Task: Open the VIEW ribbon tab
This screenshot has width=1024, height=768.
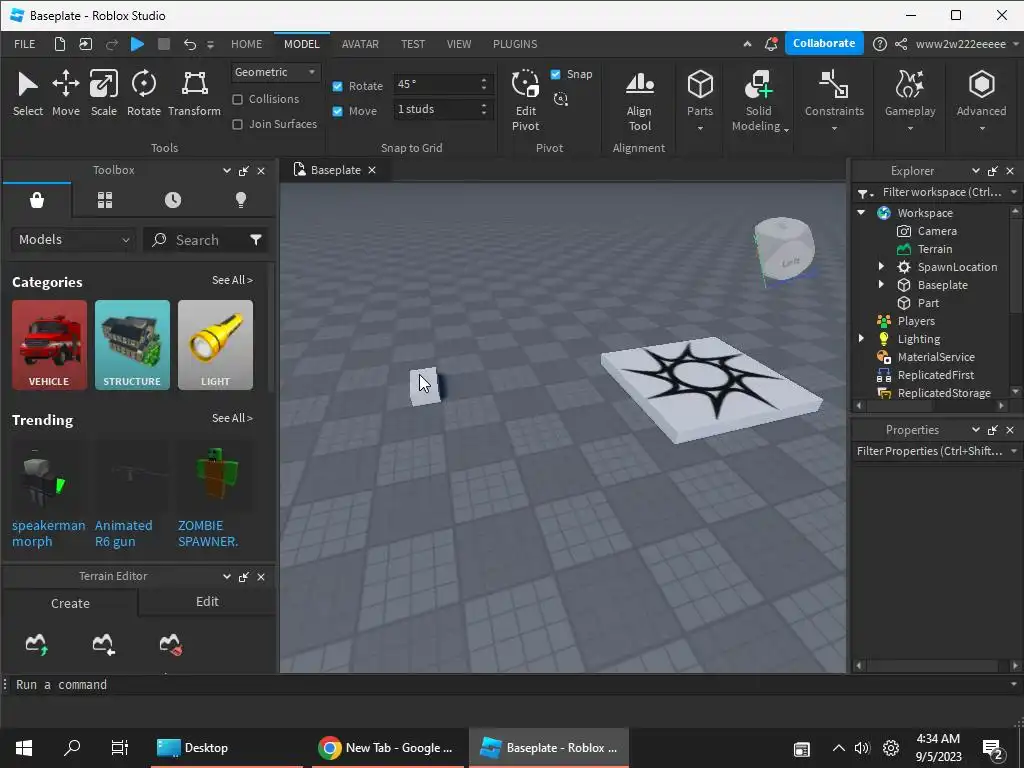Action: click(458, 44)
